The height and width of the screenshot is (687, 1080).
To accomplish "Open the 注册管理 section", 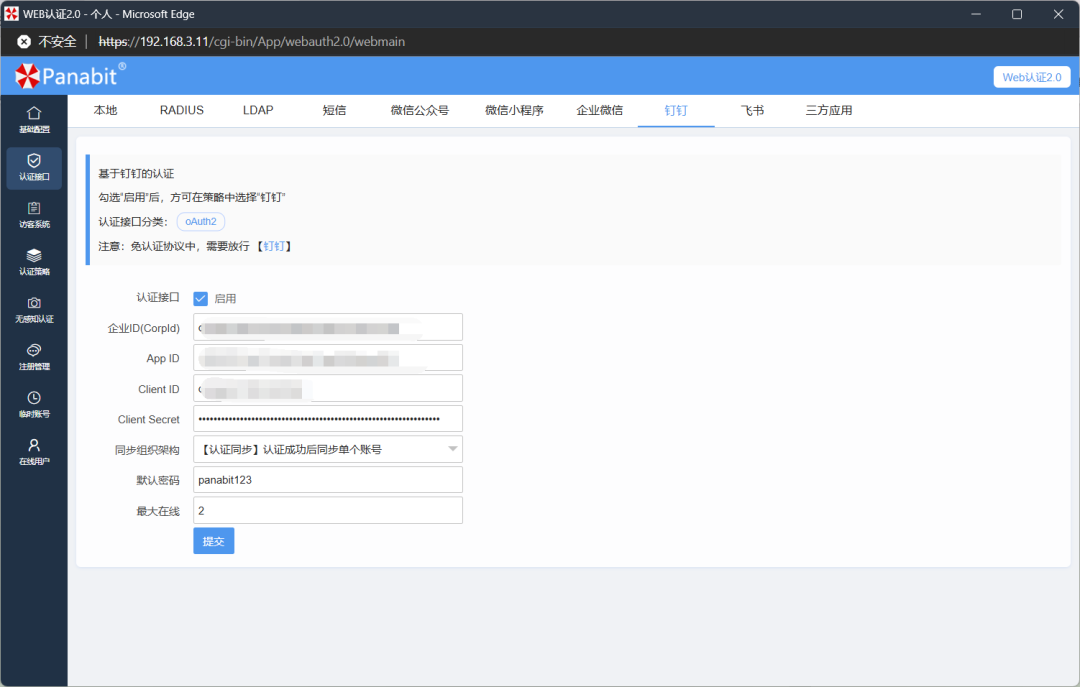I will tap(34, 358).
